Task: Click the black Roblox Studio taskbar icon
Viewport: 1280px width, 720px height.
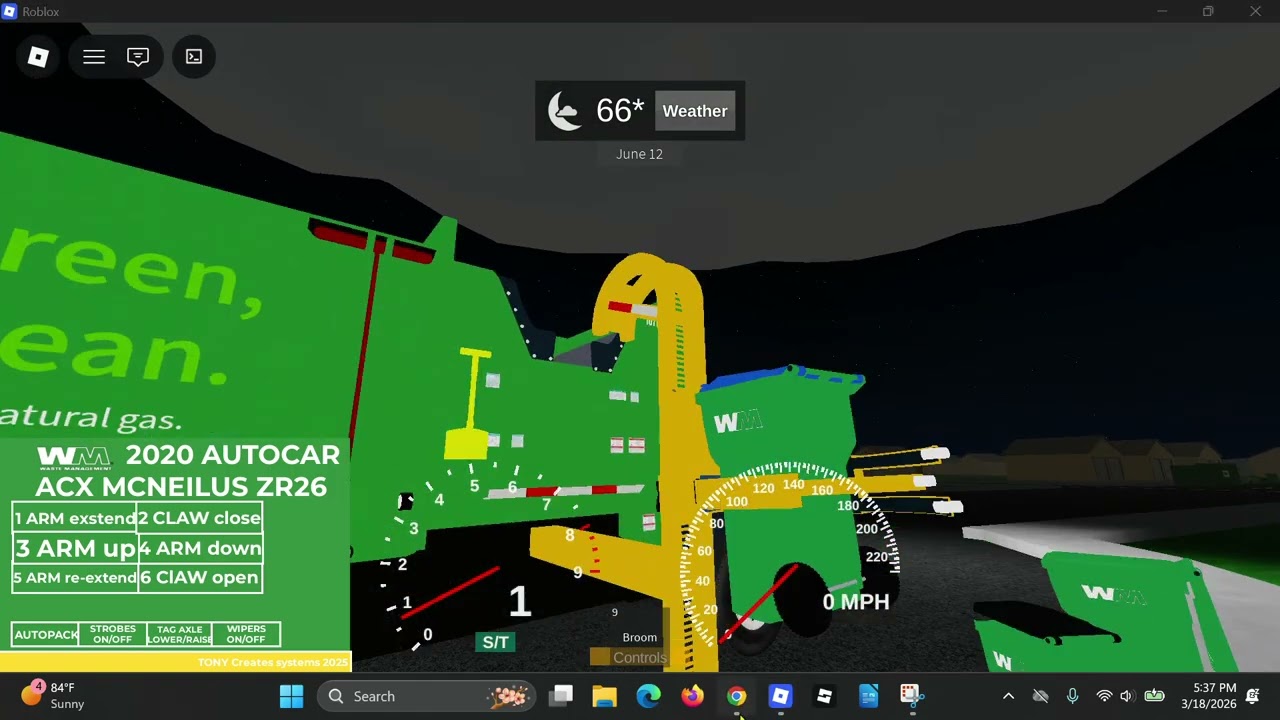Action: coord(825,696)
